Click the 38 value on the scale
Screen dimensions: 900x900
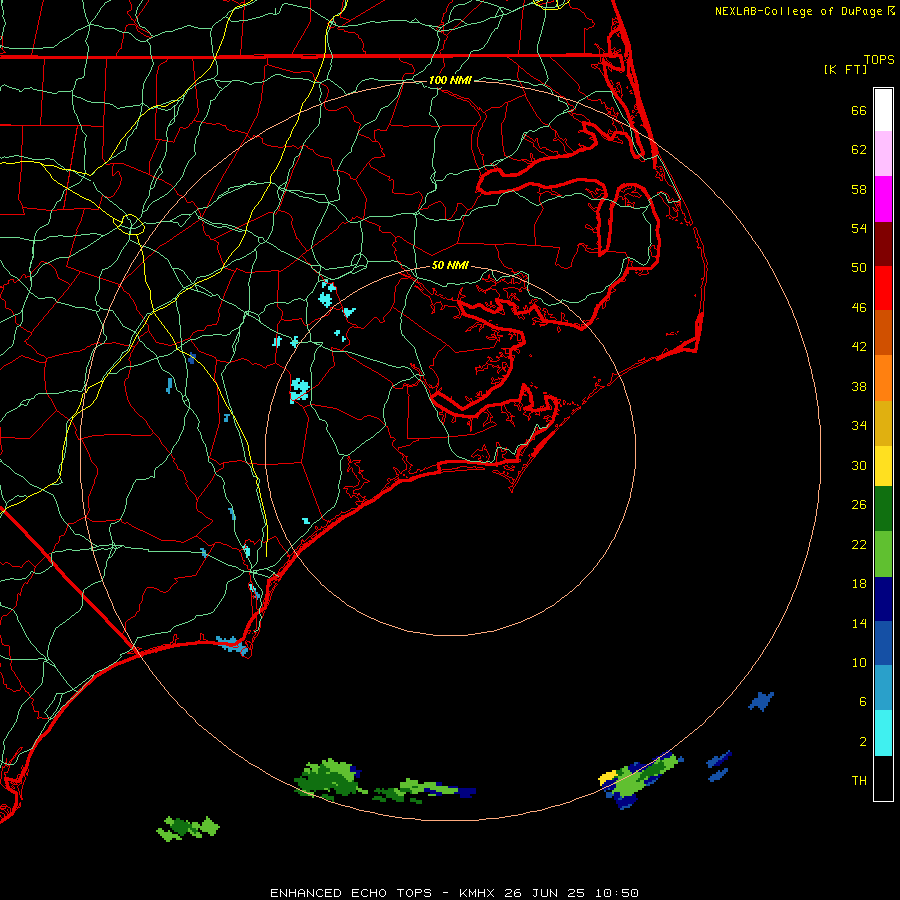point(859,386)
